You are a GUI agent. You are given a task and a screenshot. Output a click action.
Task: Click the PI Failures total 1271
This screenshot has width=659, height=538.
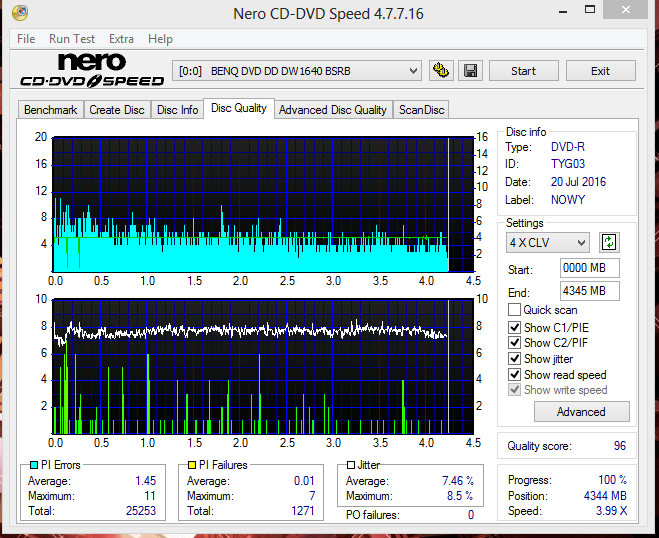[303, 511]
